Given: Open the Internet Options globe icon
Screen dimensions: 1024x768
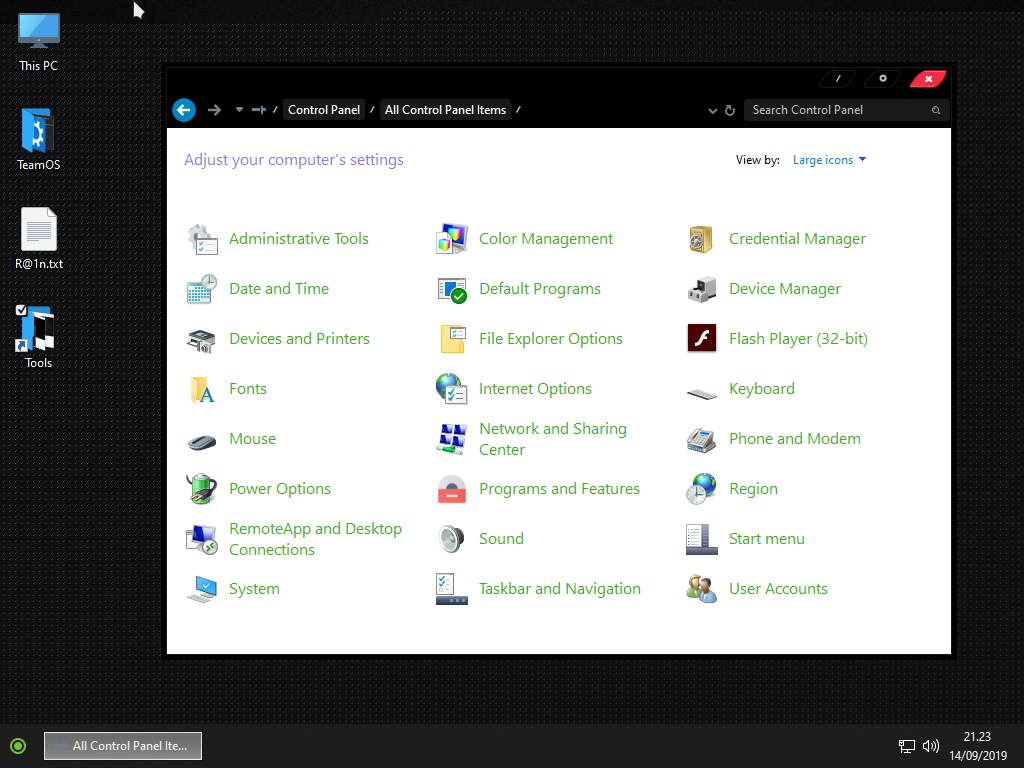Looking at the screenshot, I should coord(452,389).
